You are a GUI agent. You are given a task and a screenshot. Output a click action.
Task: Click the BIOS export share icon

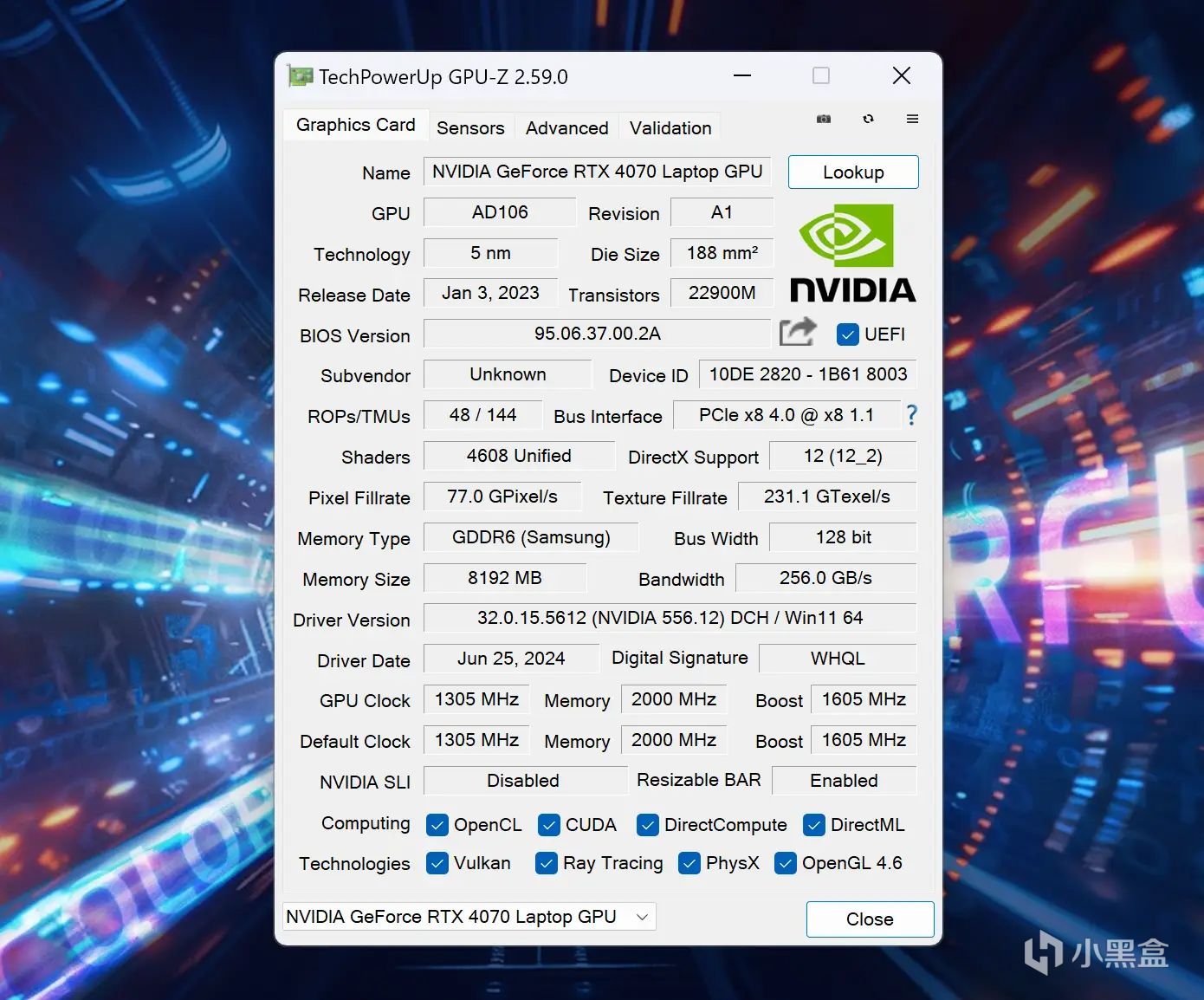798,333
